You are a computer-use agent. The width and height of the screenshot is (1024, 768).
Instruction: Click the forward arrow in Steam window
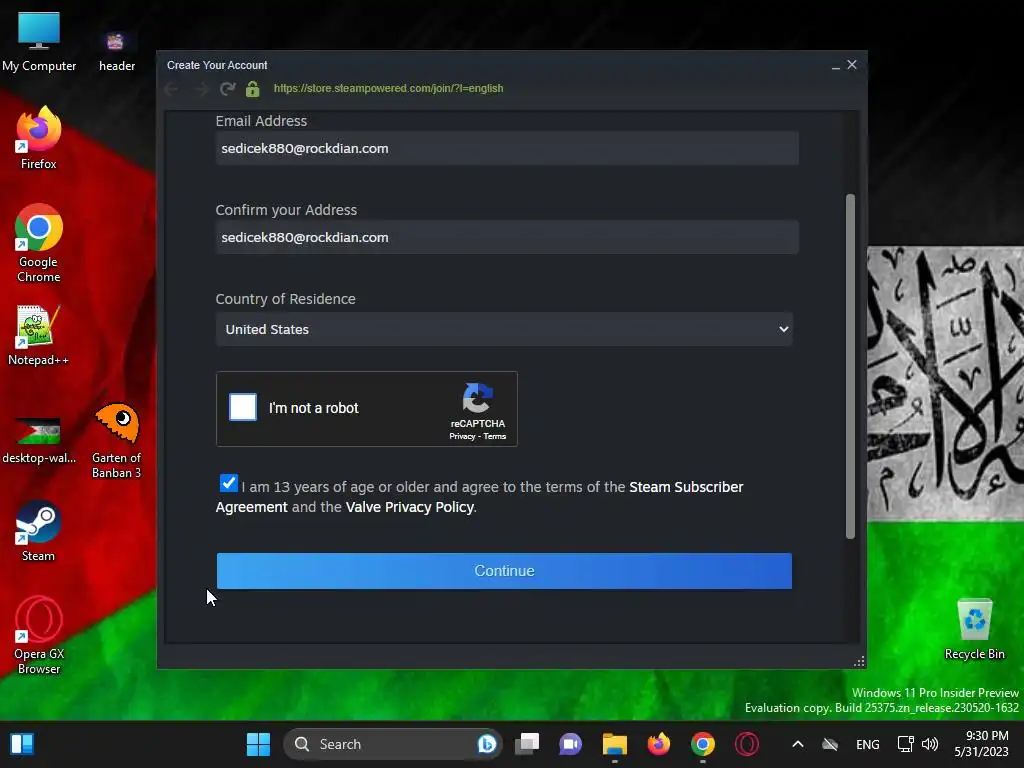200,89
